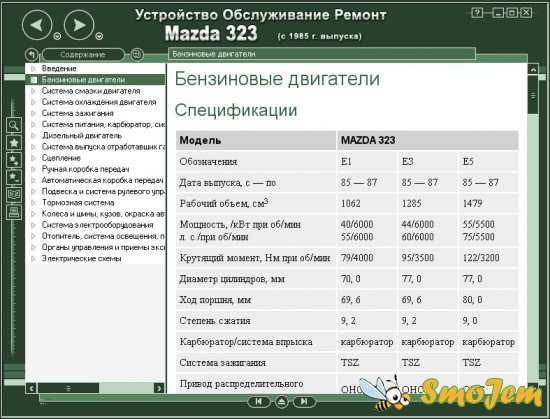Screen dimensions: 550x419
Task: Open the book view icon in sidebar
Action: 14,195
